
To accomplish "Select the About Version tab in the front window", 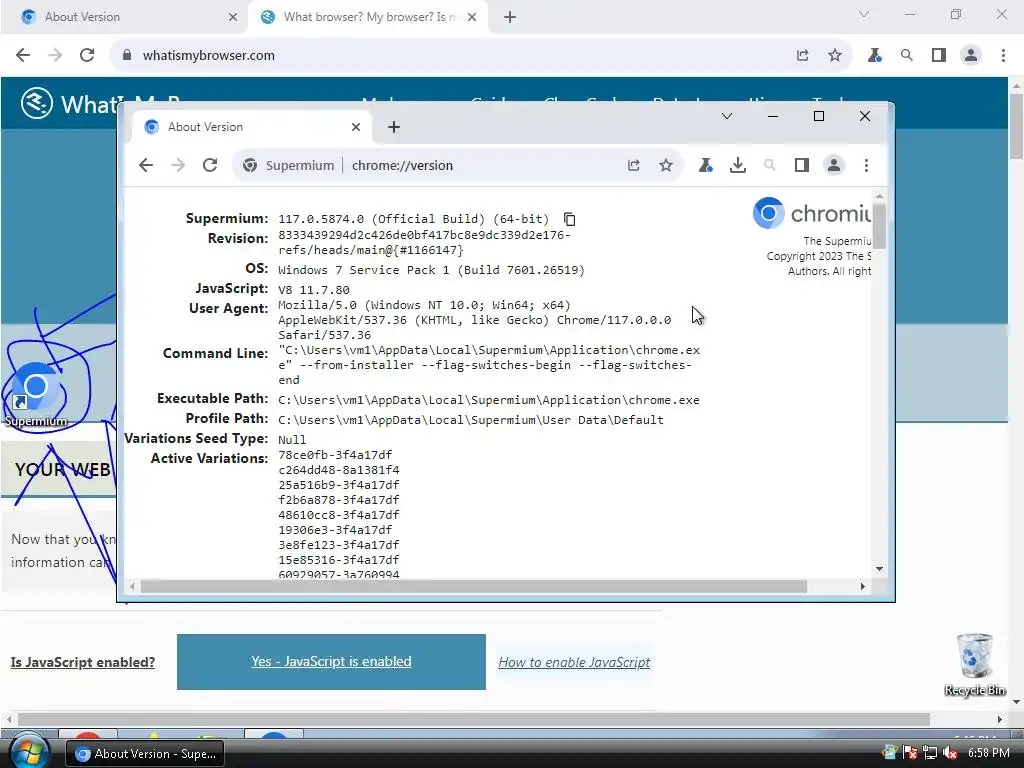I will pos(252,127).
